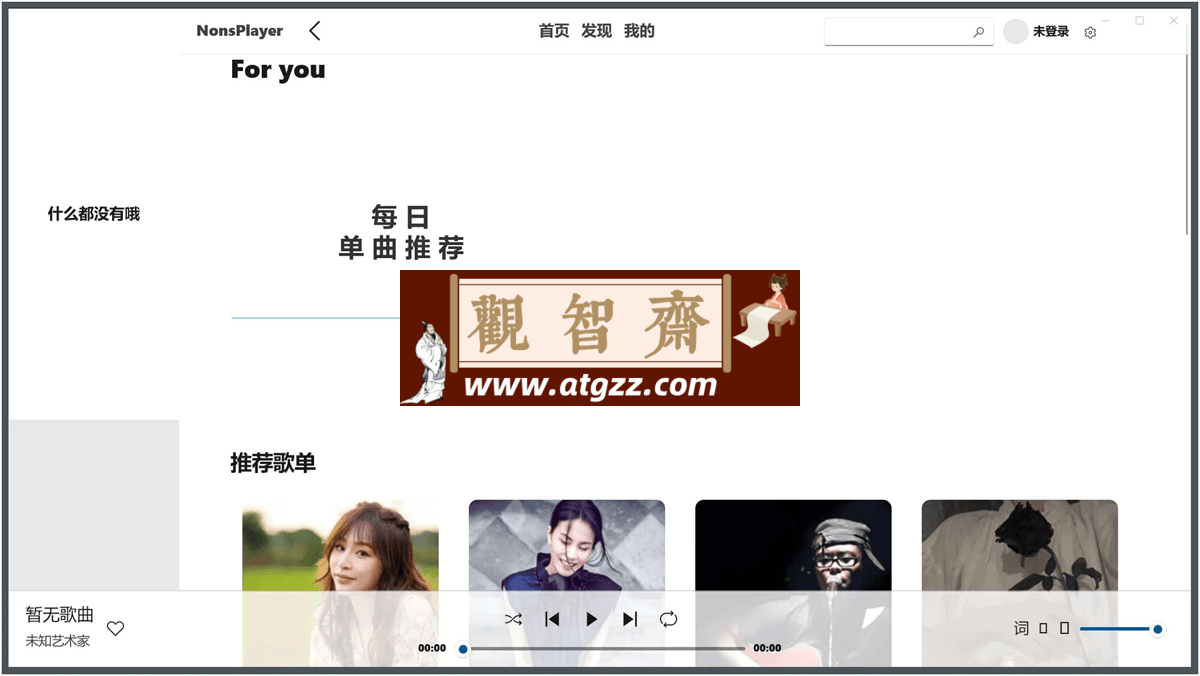
Task: Click the song progress bar
Action: (605, 649)
